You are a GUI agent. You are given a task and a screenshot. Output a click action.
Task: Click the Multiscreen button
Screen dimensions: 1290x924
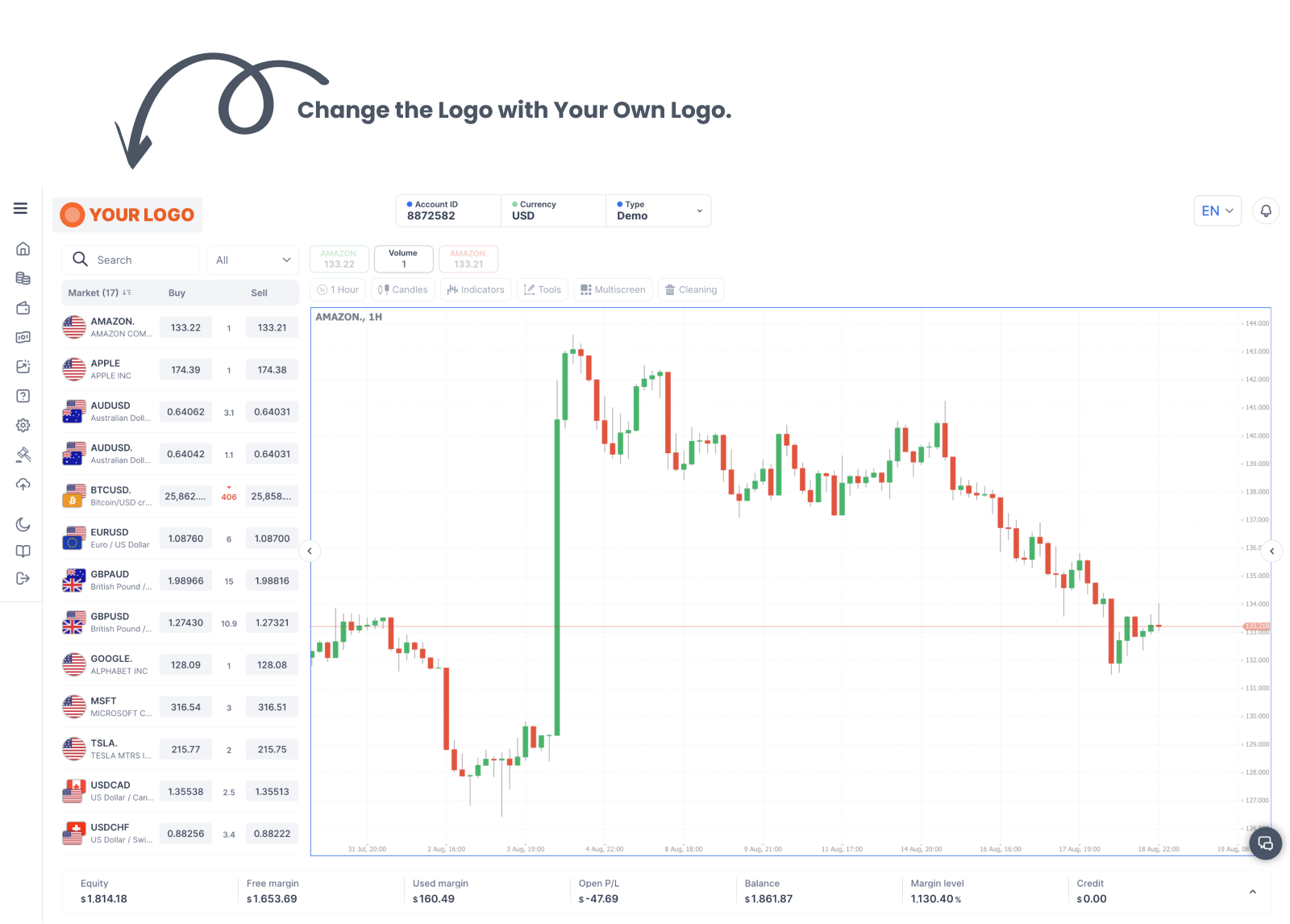coord(613,290)
